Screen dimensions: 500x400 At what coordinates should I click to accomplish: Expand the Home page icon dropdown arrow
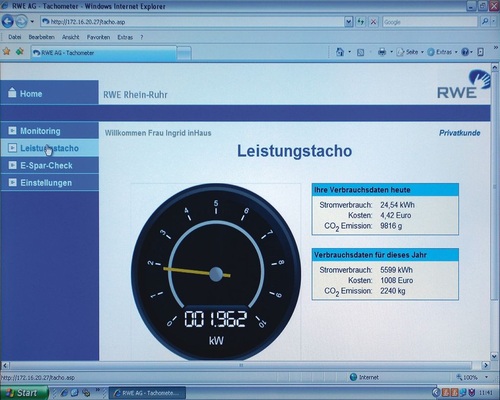[349, 52]
